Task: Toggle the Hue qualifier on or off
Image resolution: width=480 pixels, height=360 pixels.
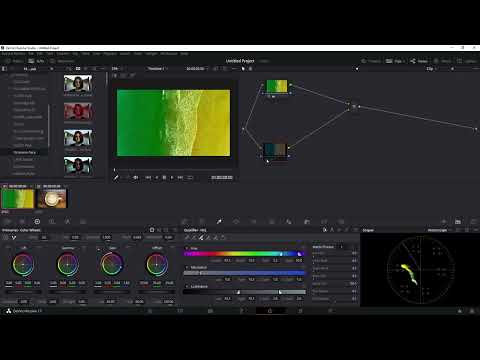Action: click(187, 248)
